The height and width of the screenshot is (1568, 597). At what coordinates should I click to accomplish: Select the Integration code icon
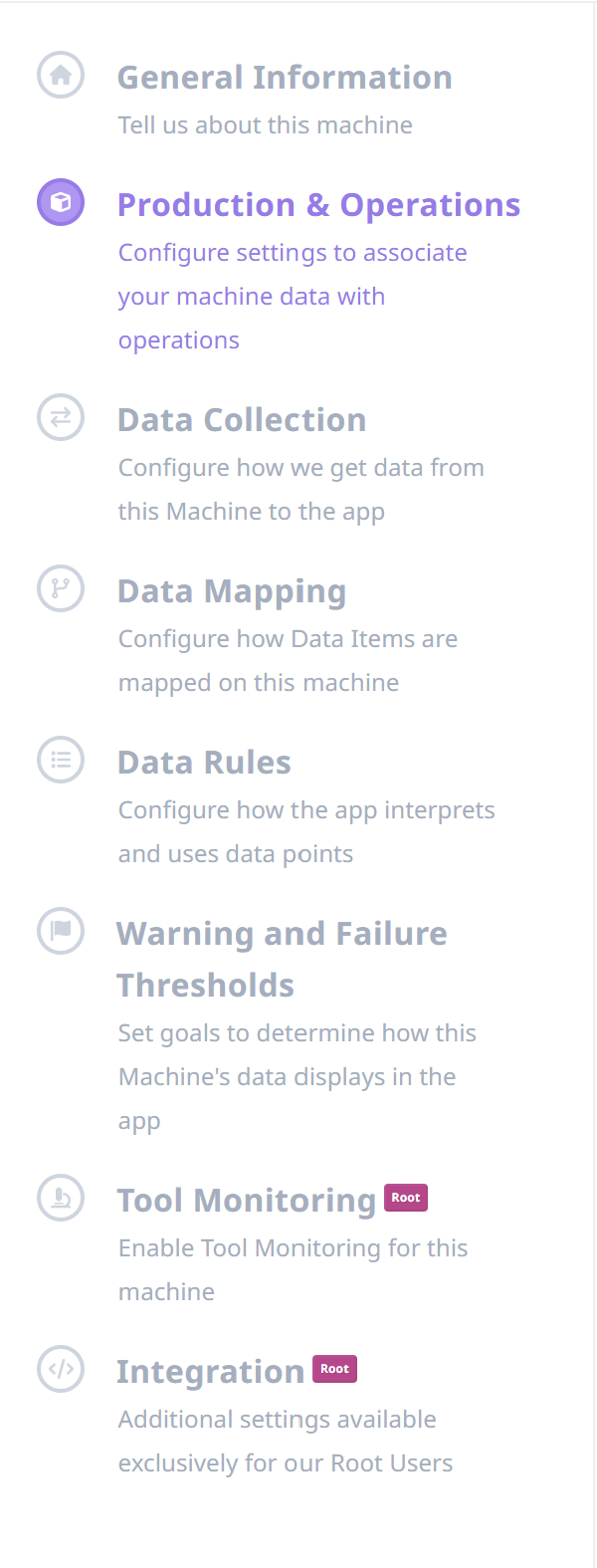(61, 1369)
